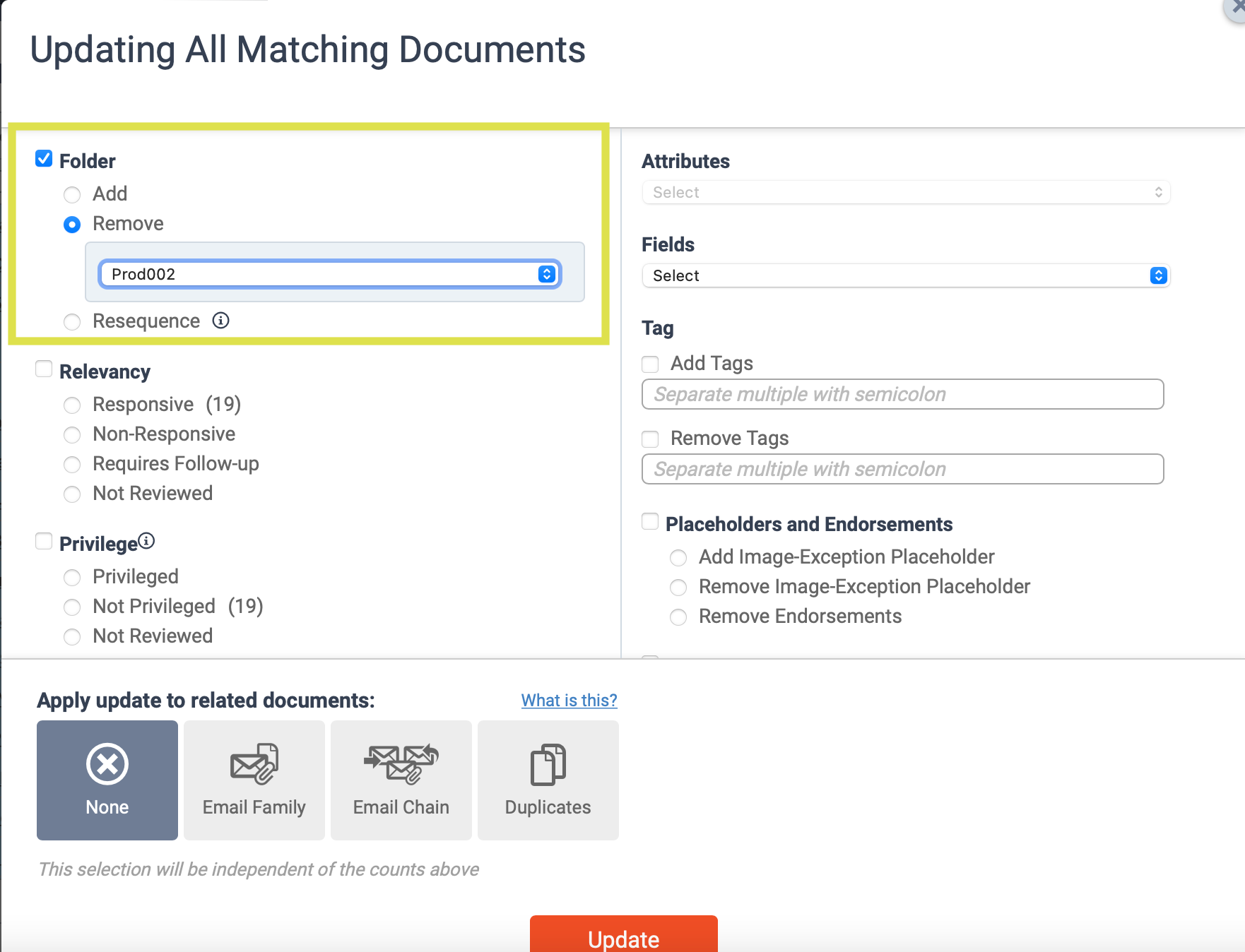Select the Responsive (19) radio option
1245x952 pixels.
coord(72,405)
